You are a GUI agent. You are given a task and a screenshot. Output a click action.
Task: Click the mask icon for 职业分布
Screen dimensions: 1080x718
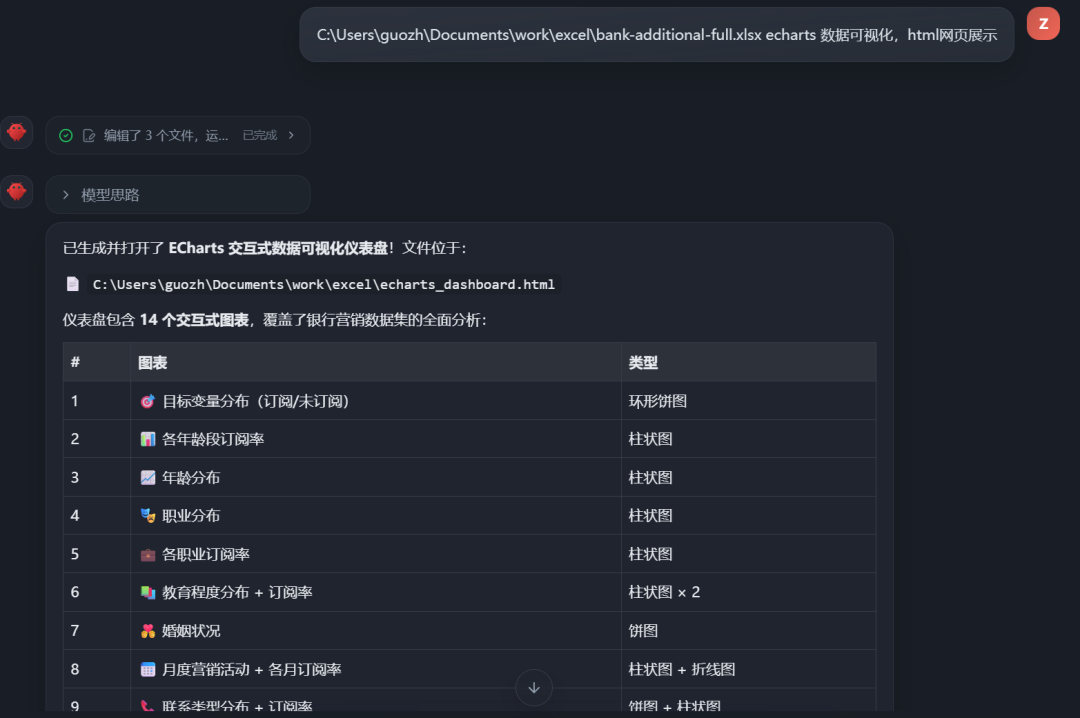tap(147, 515)
